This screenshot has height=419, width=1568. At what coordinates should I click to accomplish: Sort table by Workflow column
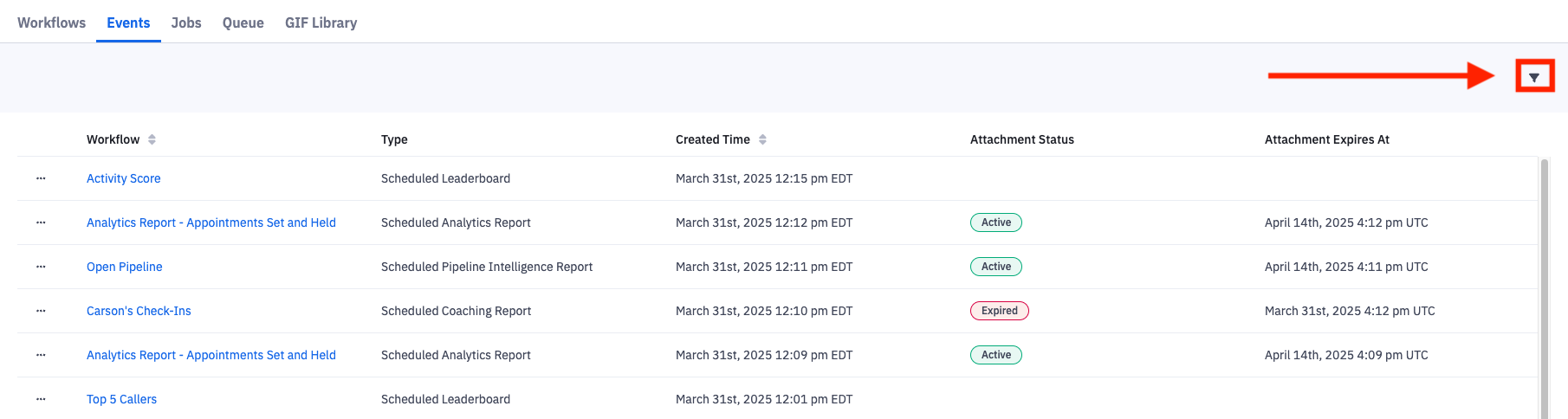152,139
